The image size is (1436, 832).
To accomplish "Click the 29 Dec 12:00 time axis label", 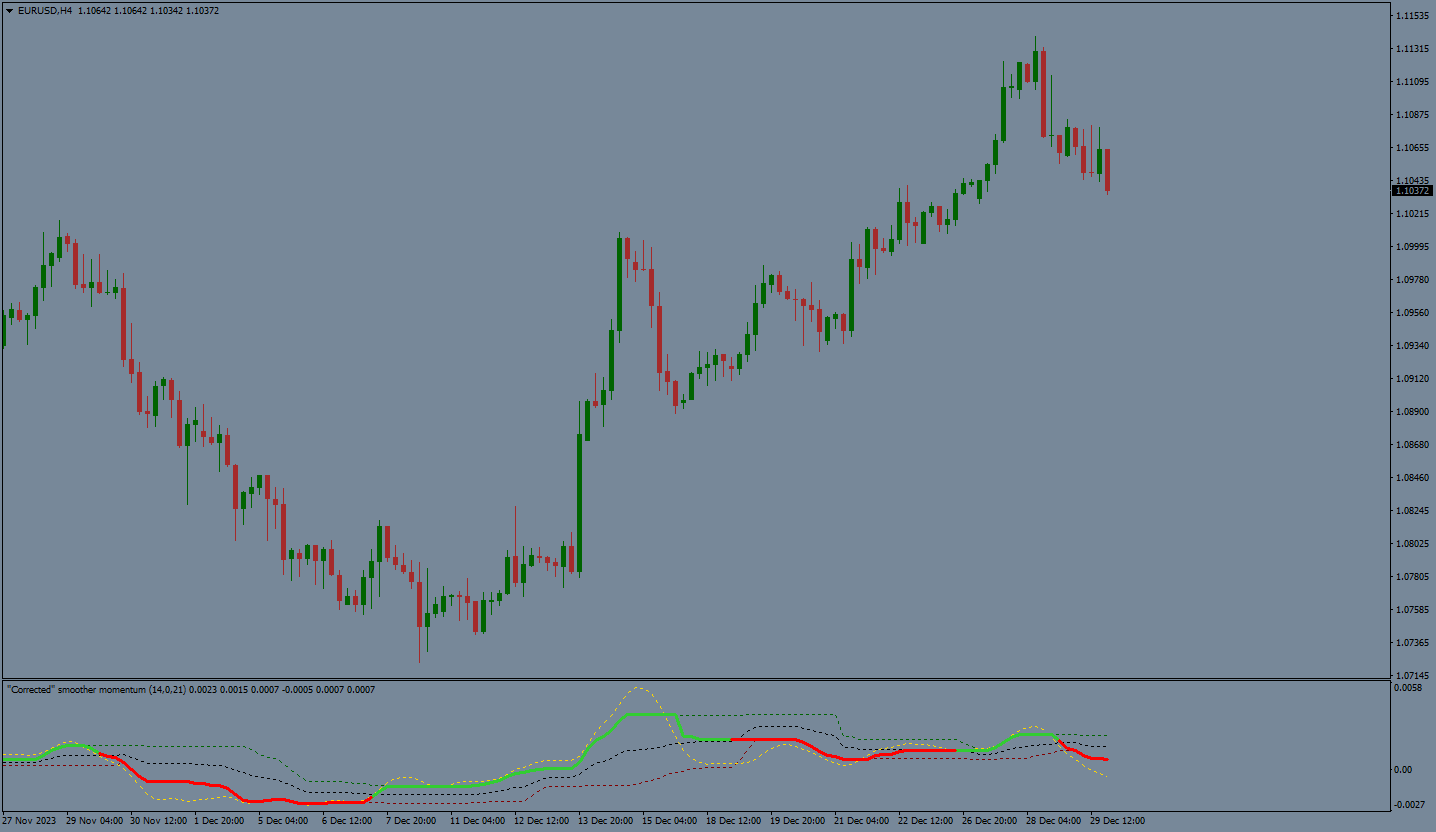I will (1118, 820).
